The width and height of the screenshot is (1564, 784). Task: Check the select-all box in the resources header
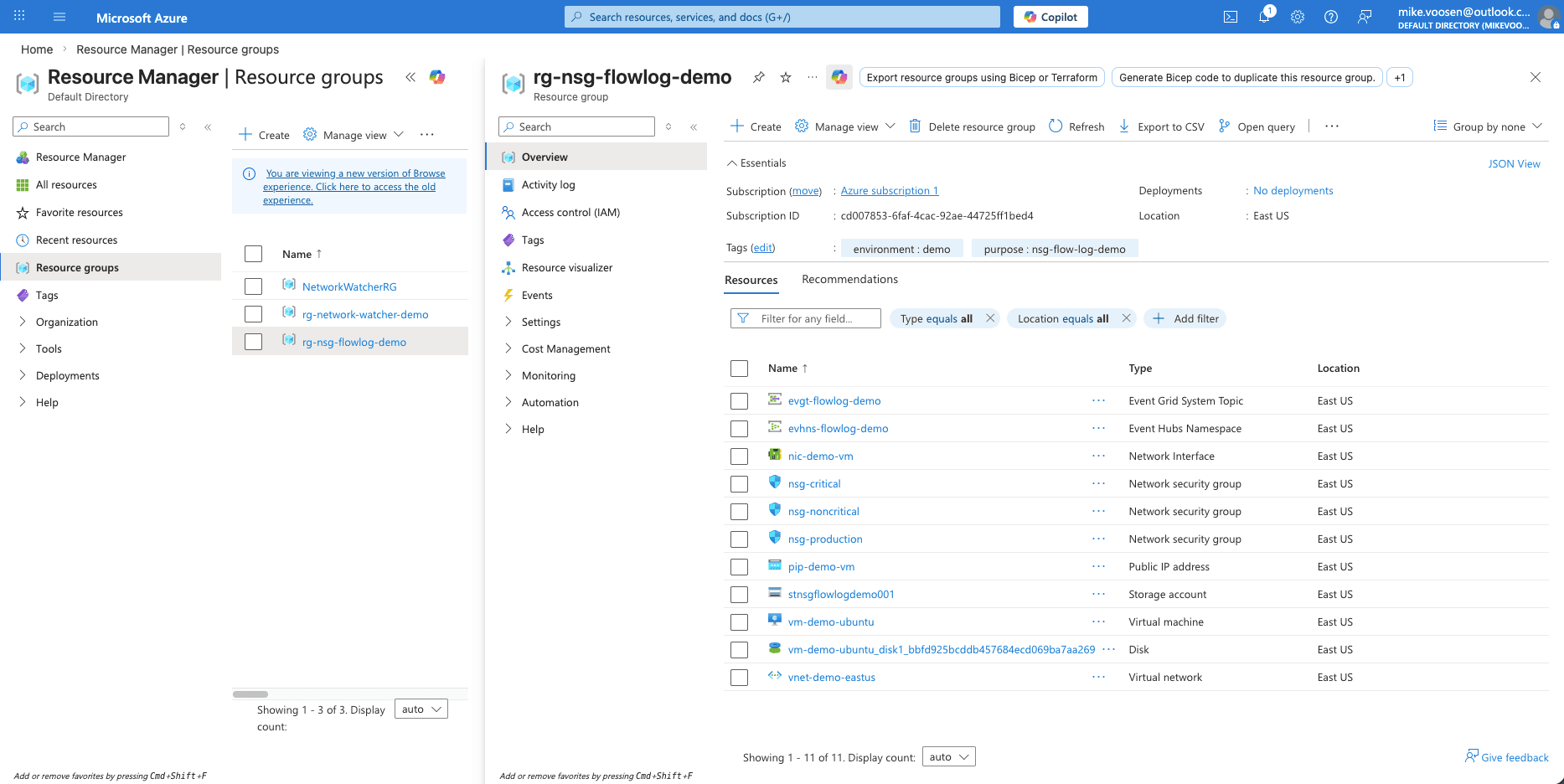(739, 368)
